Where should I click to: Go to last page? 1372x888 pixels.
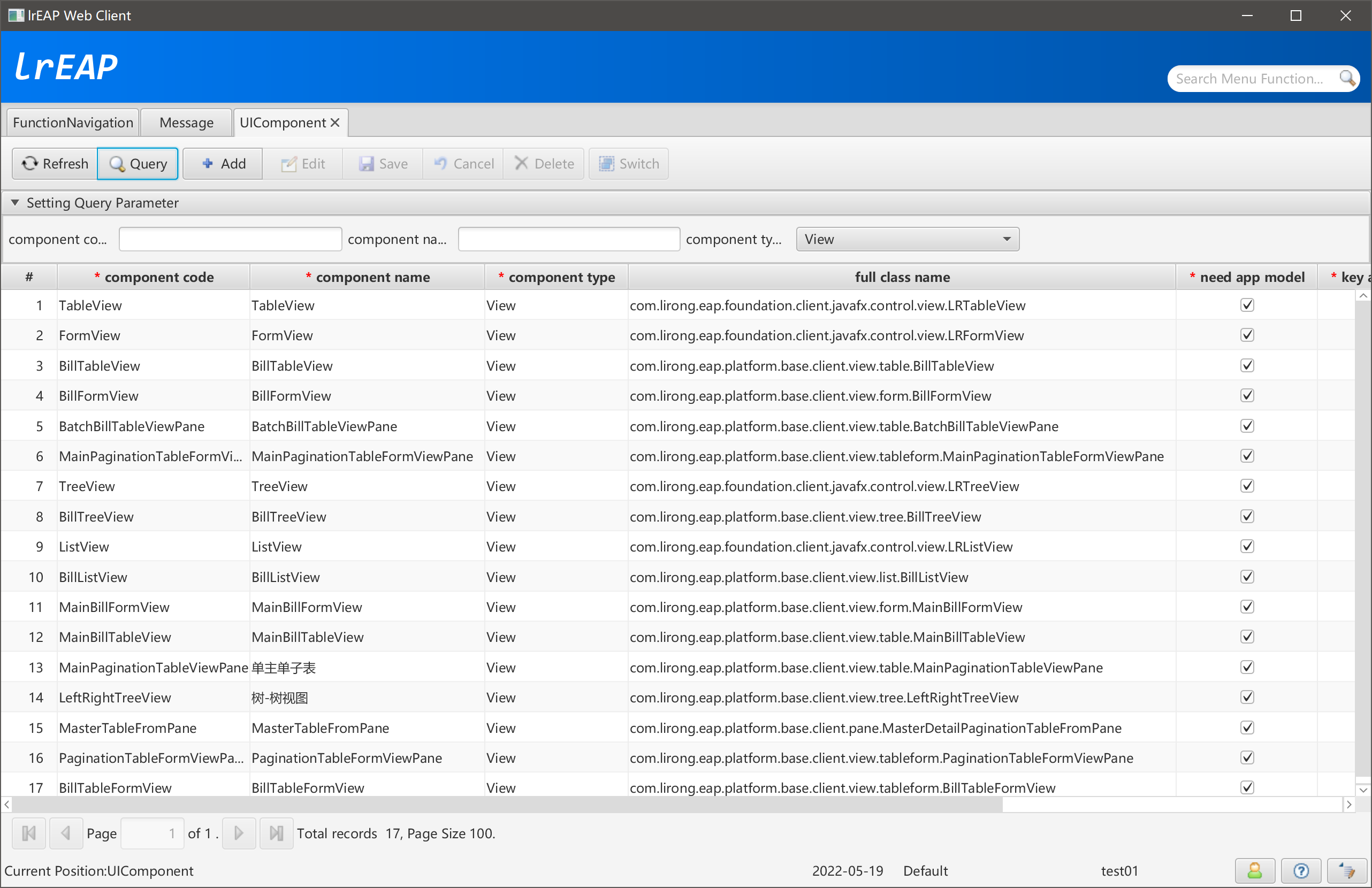pyautogui.click(x=277, y=833)
